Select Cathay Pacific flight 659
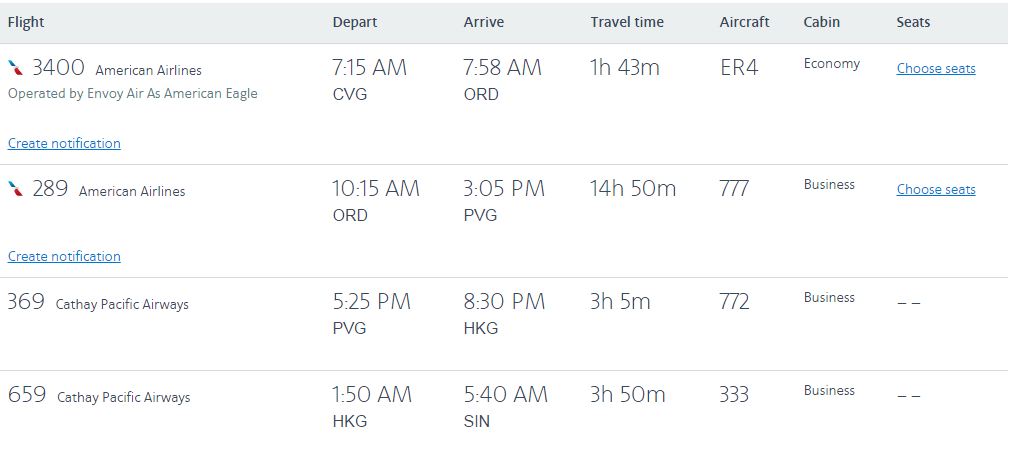The image size is (1010, 463). (x=27, y=395)
